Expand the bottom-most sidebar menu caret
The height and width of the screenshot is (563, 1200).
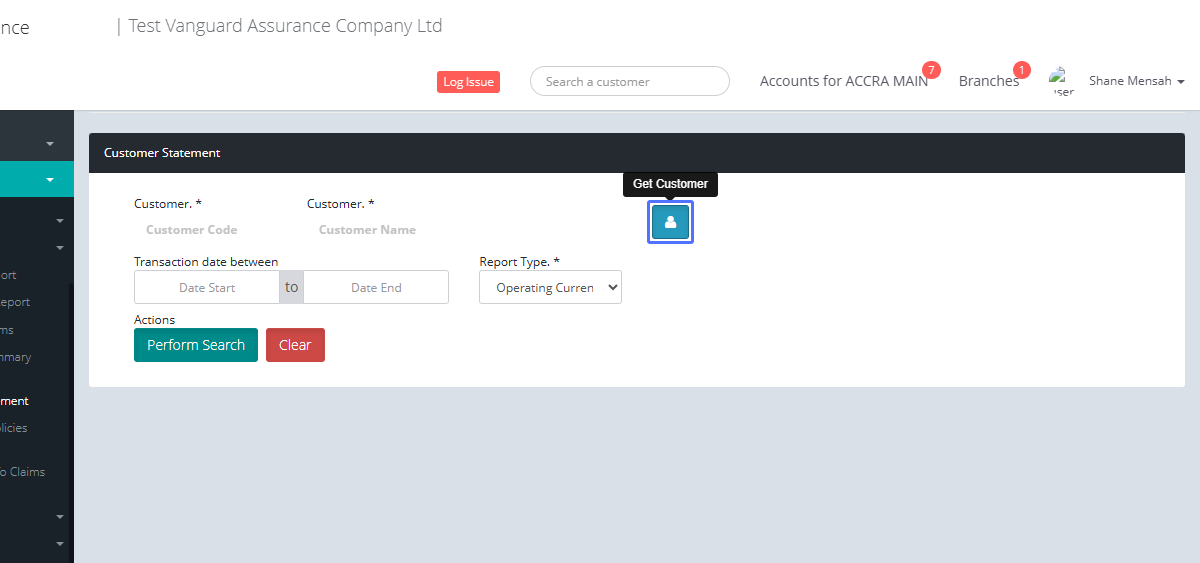59,544
